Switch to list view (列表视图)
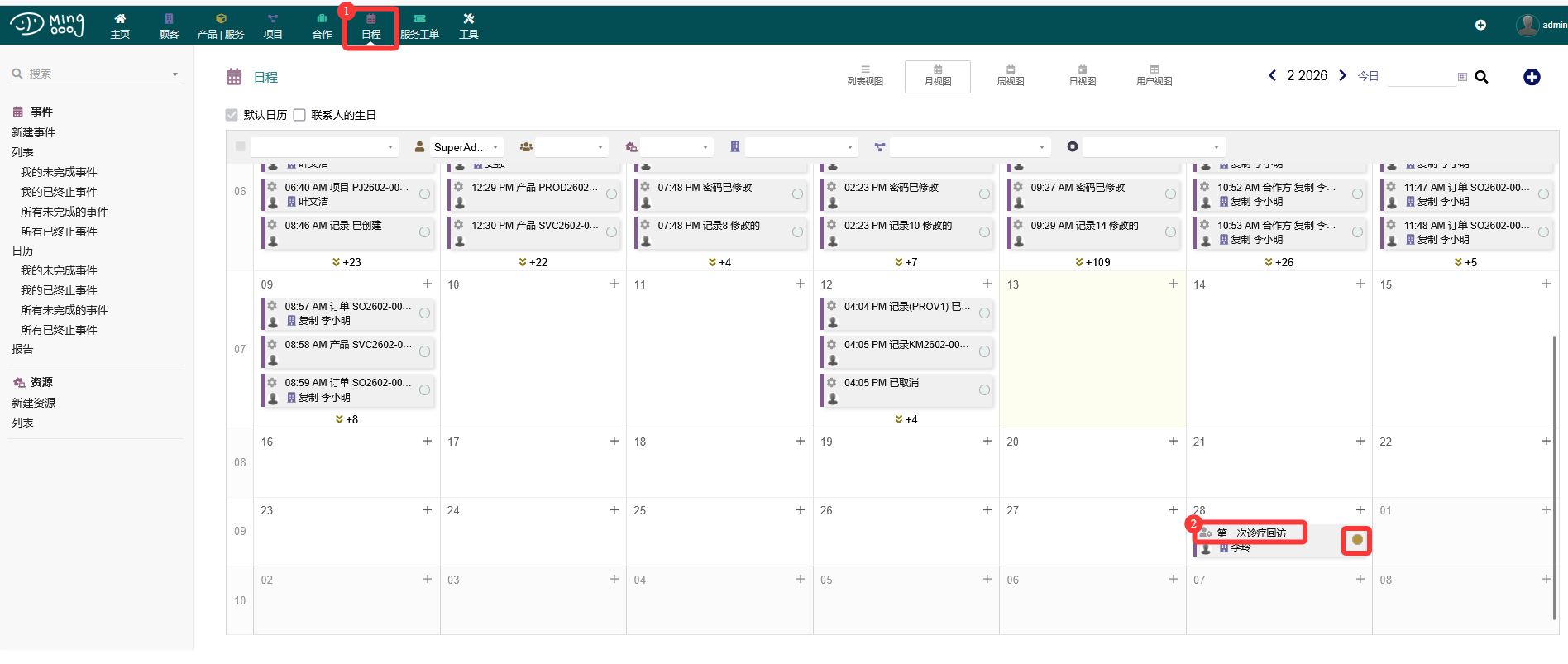 865,76
